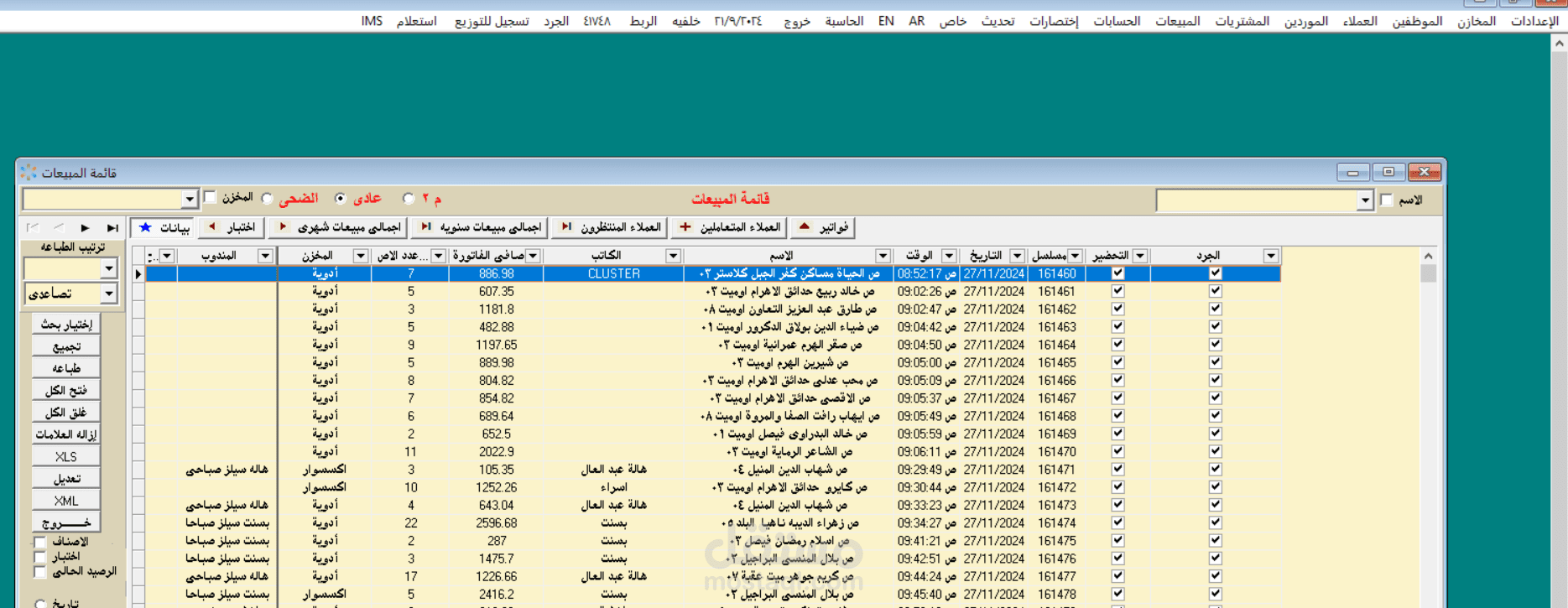
Task: Select the 2596.68 invoice total cell
Action: (497, 522)
